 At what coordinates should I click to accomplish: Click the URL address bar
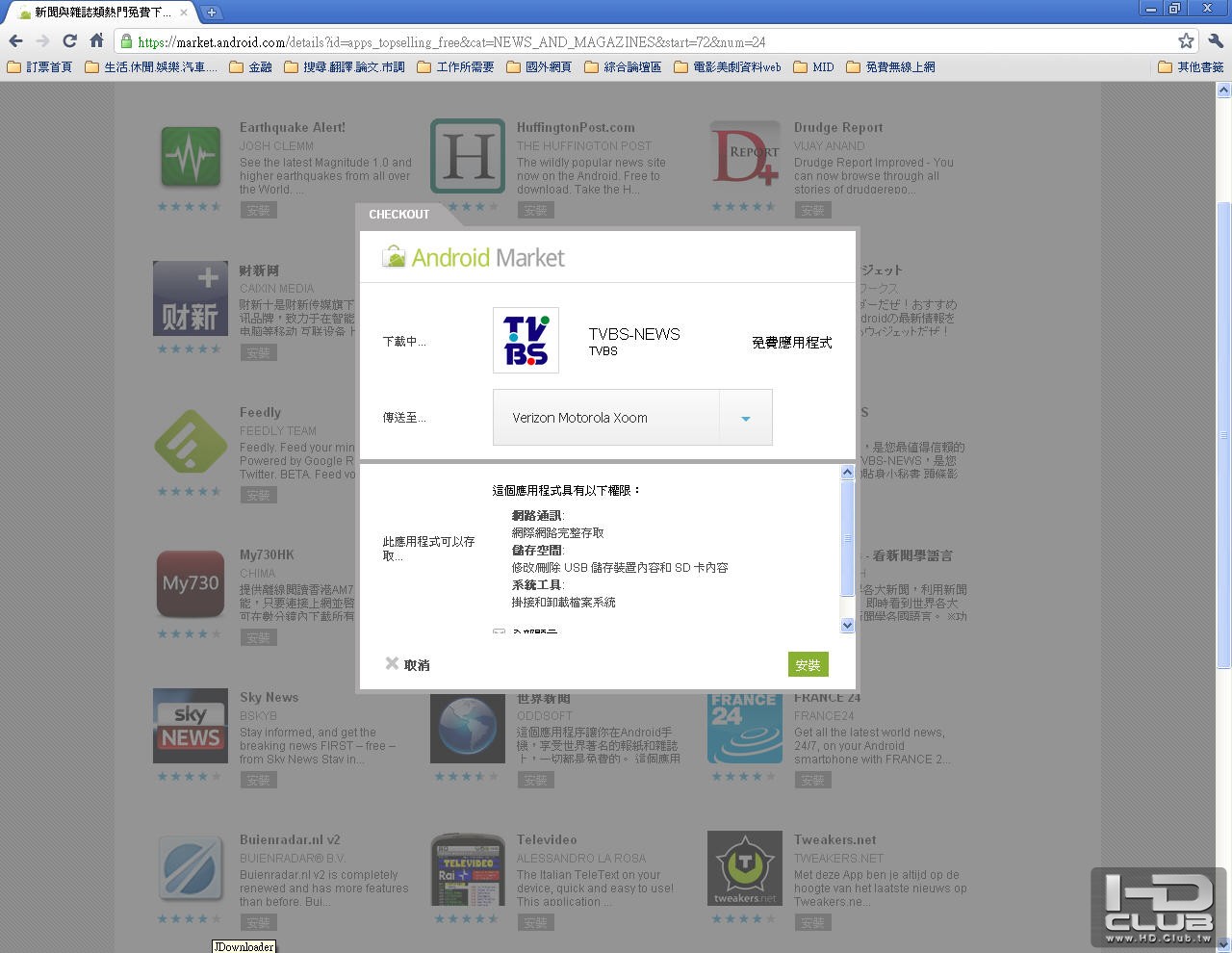click(654, 41)
